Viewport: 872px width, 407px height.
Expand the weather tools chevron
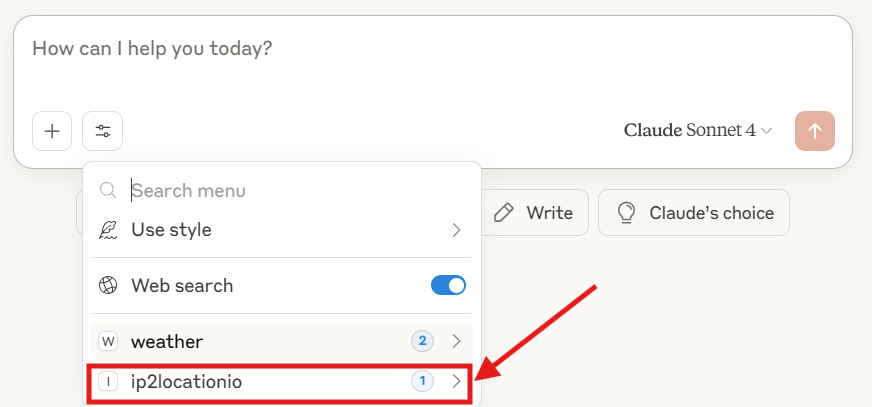pyautogui.click(x=457, y=341)
